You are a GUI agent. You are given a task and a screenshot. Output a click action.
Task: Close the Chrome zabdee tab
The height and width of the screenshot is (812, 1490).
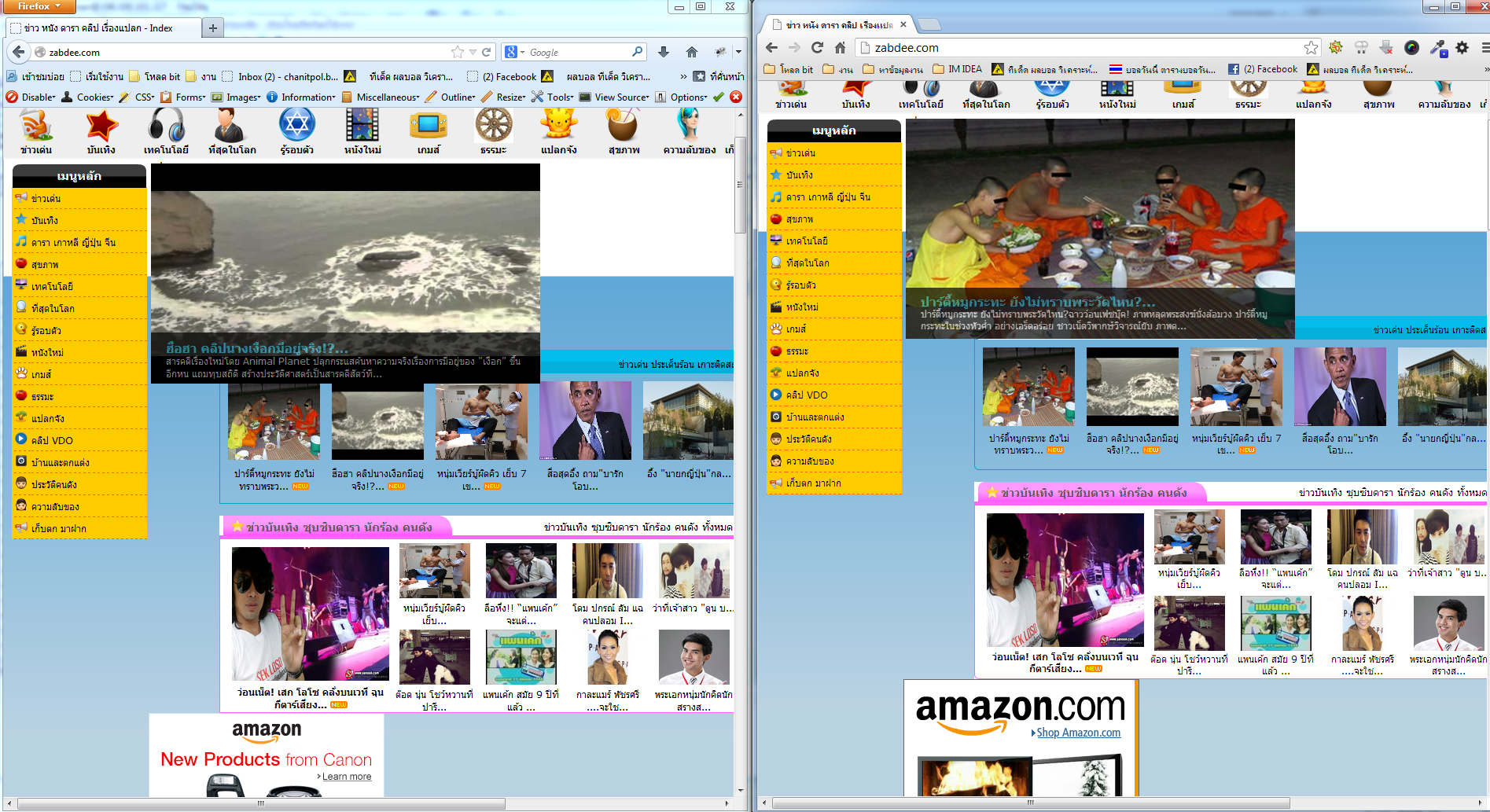click(x=903, y=25)
